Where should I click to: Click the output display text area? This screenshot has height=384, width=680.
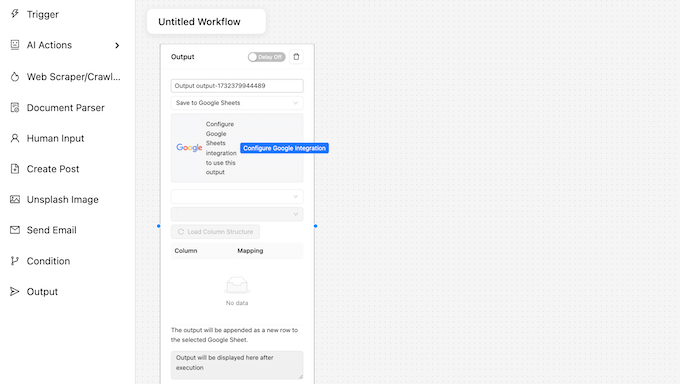237,364
